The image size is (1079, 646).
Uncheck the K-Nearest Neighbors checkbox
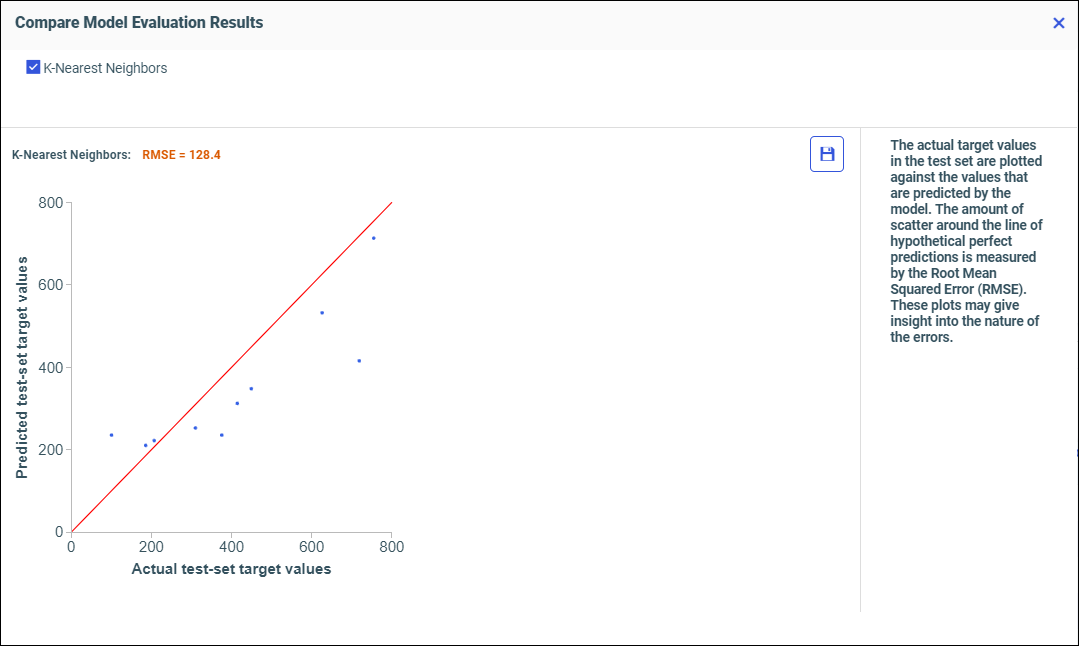tap(33, 68)
